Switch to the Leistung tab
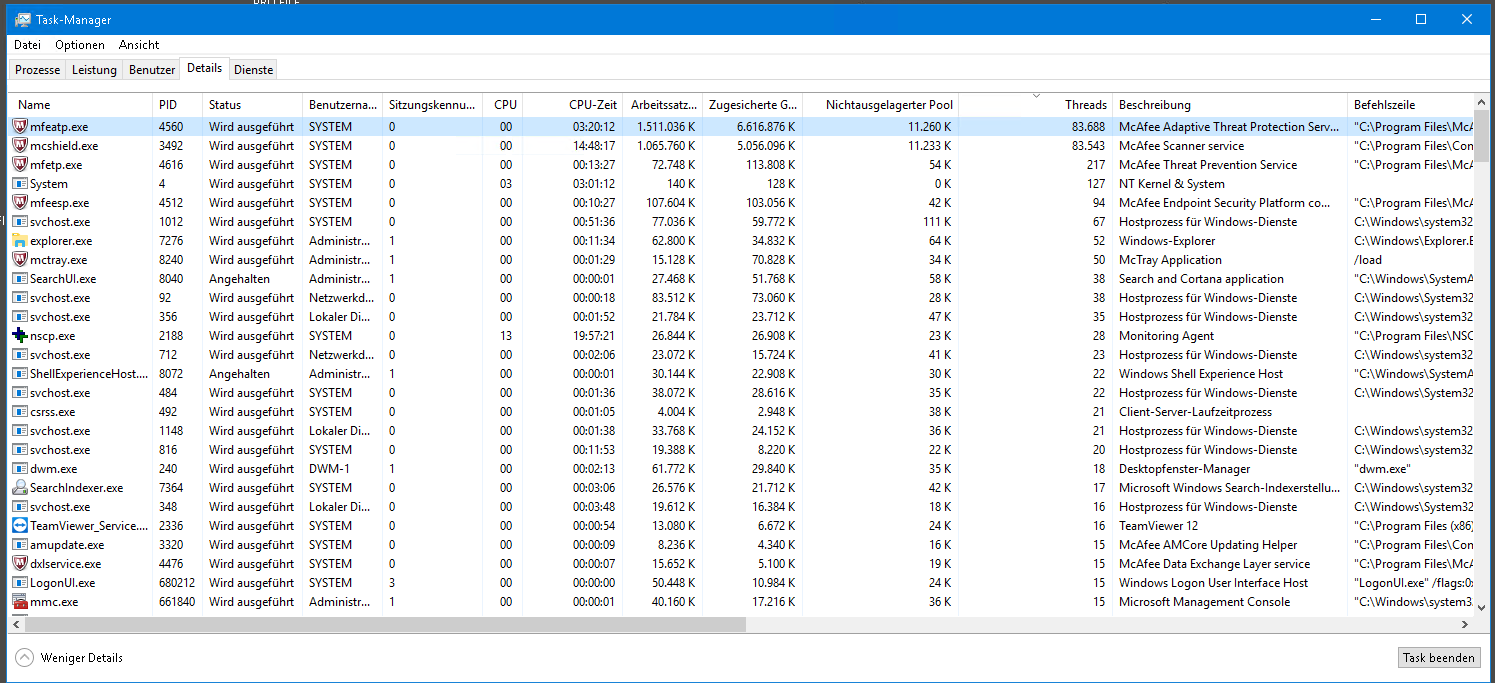1495x683 pixels. coord(94,70)
